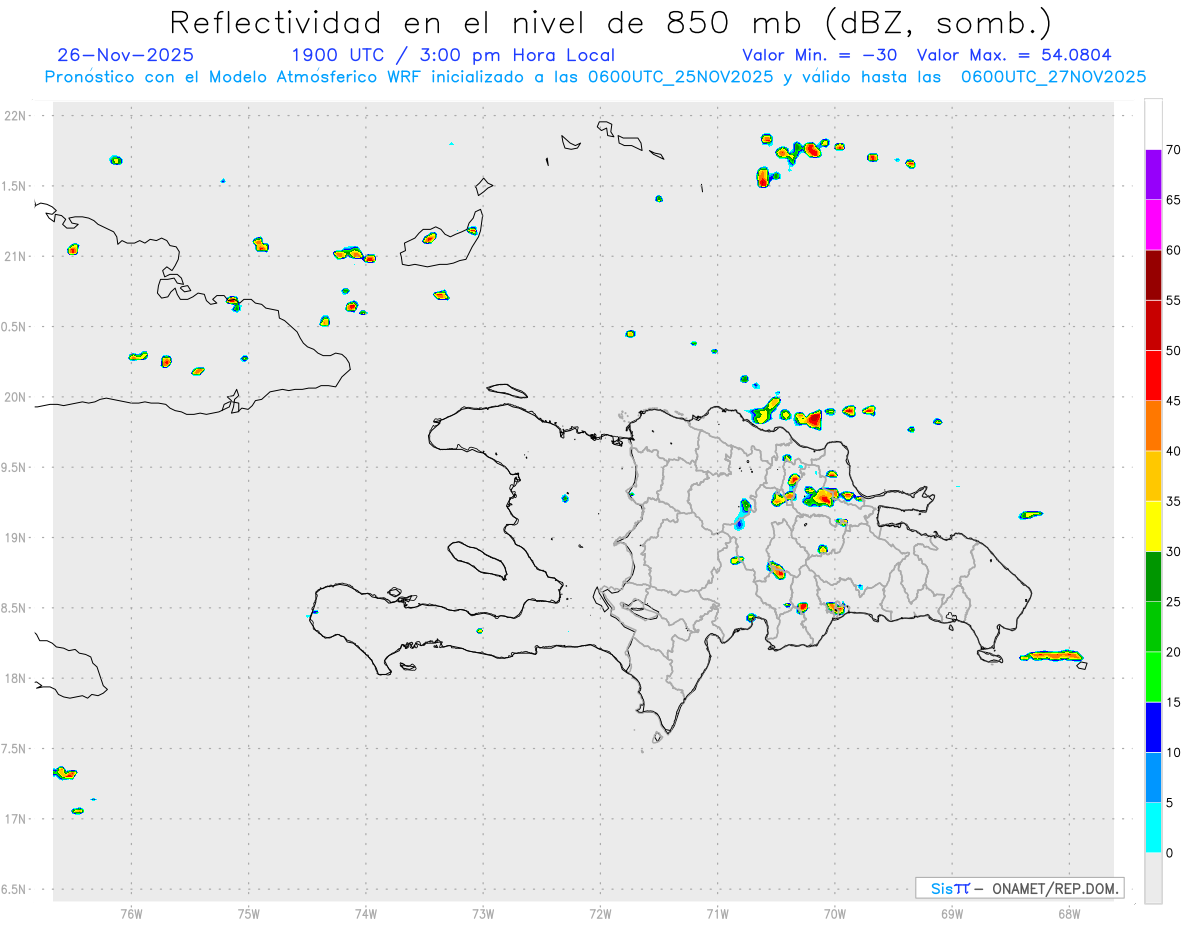The height and width of the screenshot is (927, 1200).
Task: Click the 'Valor Min. = -30' text
Action: [x=821, y=55]
